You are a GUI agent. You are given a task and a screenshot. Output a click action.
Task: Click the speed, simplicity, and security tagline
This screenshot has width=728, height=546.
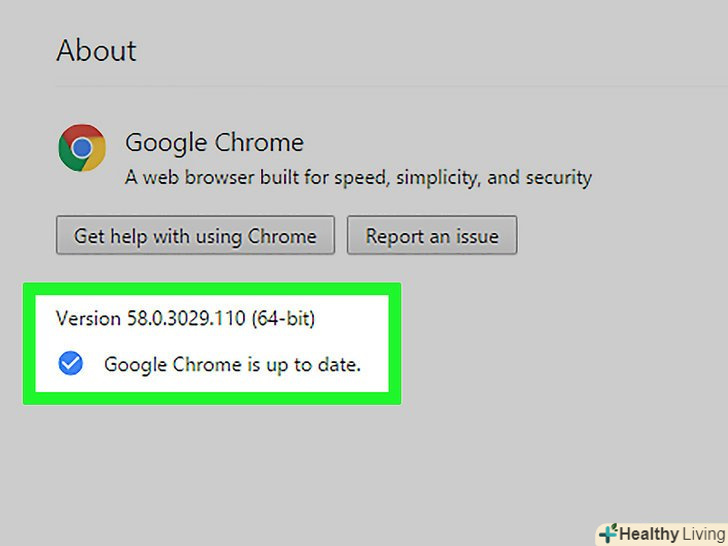click(358, 178)
